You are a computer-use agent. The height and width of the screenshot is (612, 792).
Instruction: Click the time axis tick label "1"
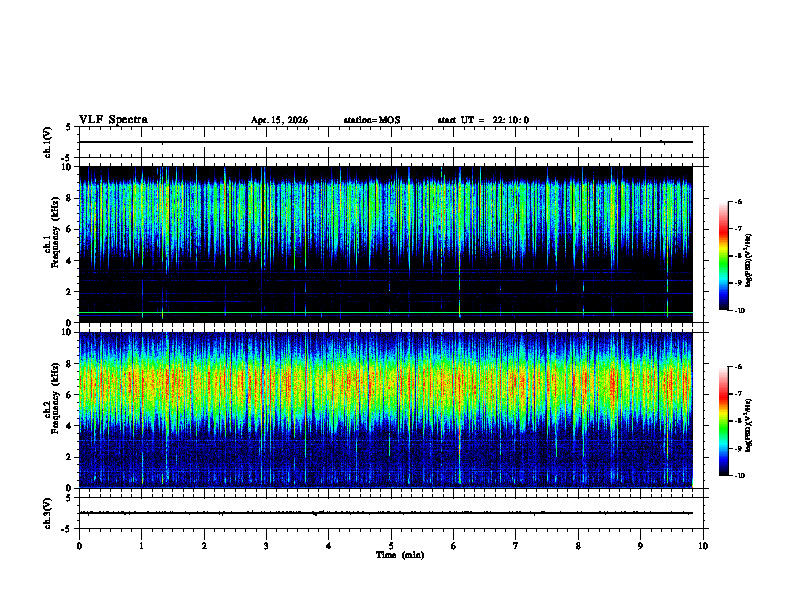coord(141,546)
